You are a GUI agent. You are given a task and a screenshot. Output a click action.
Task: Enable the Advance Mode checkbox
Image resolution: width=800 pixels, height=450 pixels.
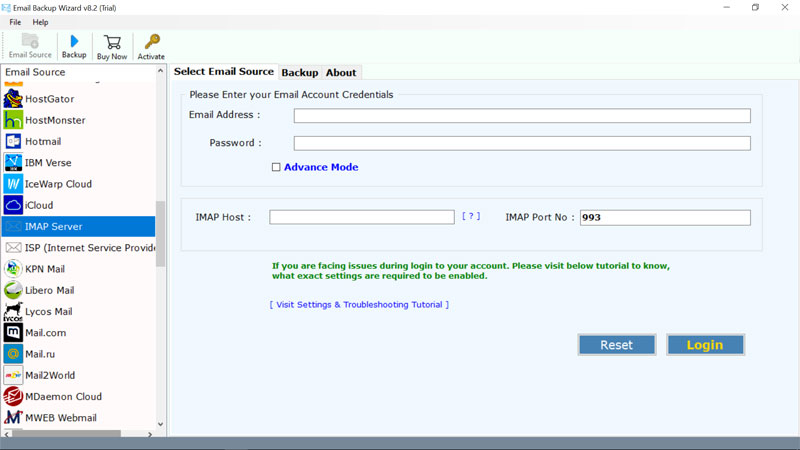click(276, 167)
